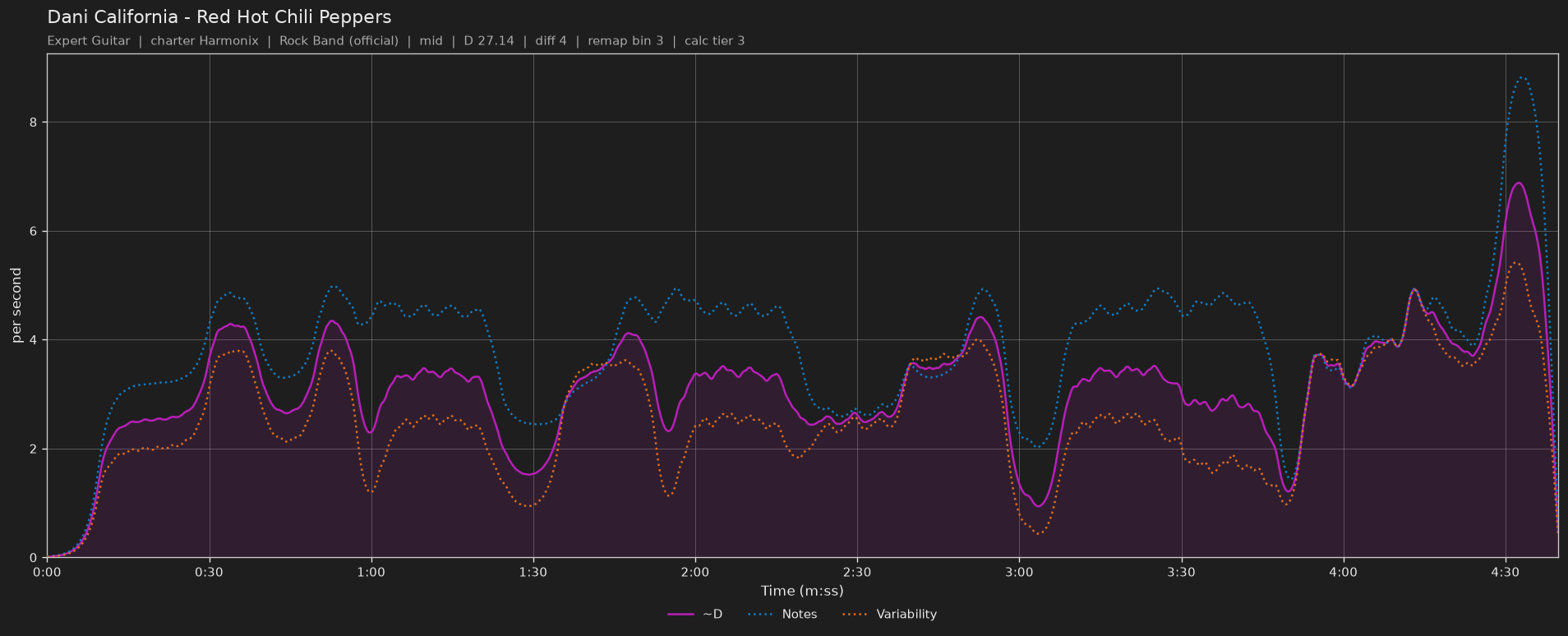Image resolution: width=1568 pixels, height=636 pixels.
Task: Click the "diff 4" subtitle text
Action: point(551,41)
